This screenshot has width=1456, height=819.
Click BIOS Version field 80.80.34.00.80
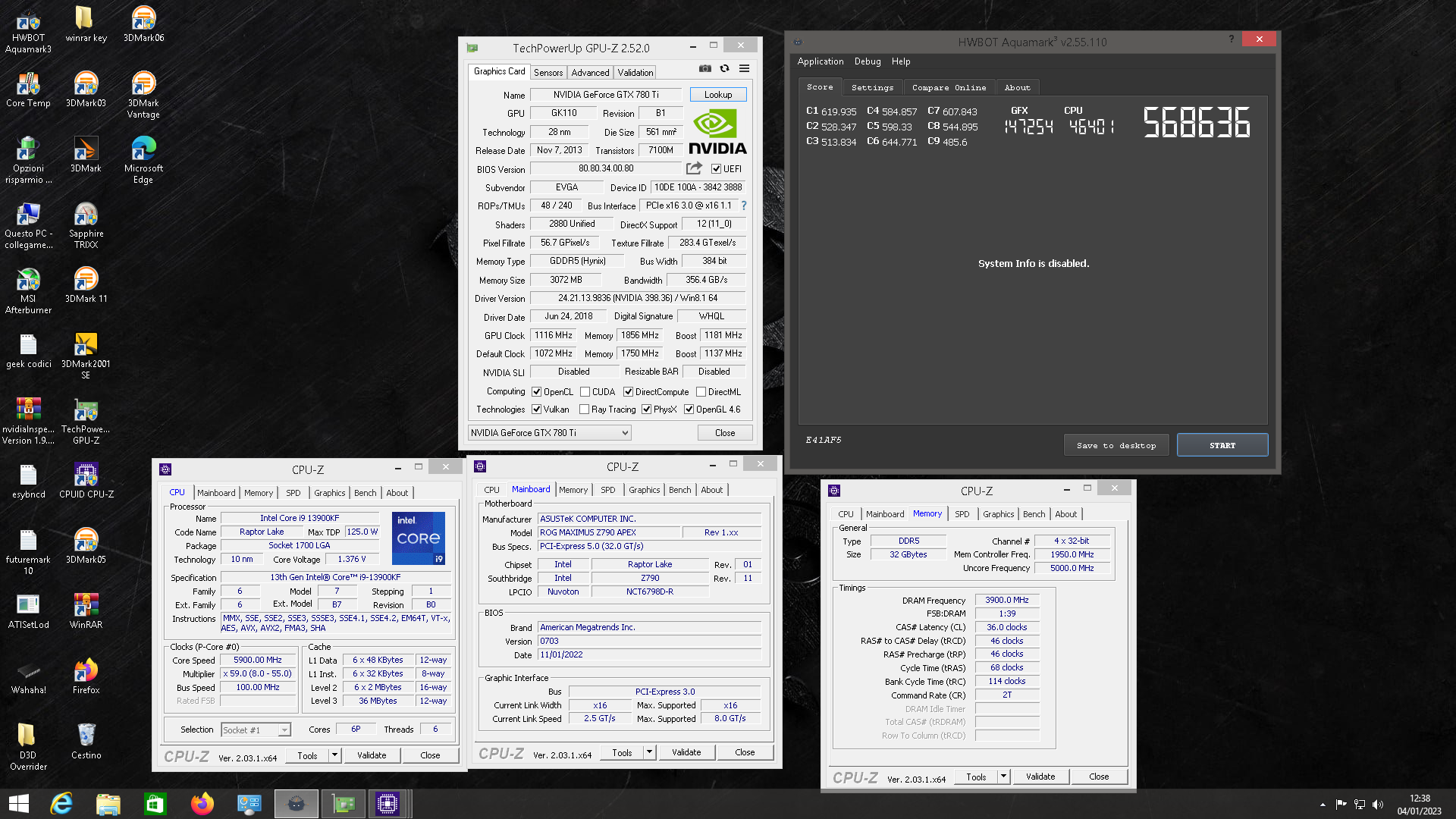(606, 168)
